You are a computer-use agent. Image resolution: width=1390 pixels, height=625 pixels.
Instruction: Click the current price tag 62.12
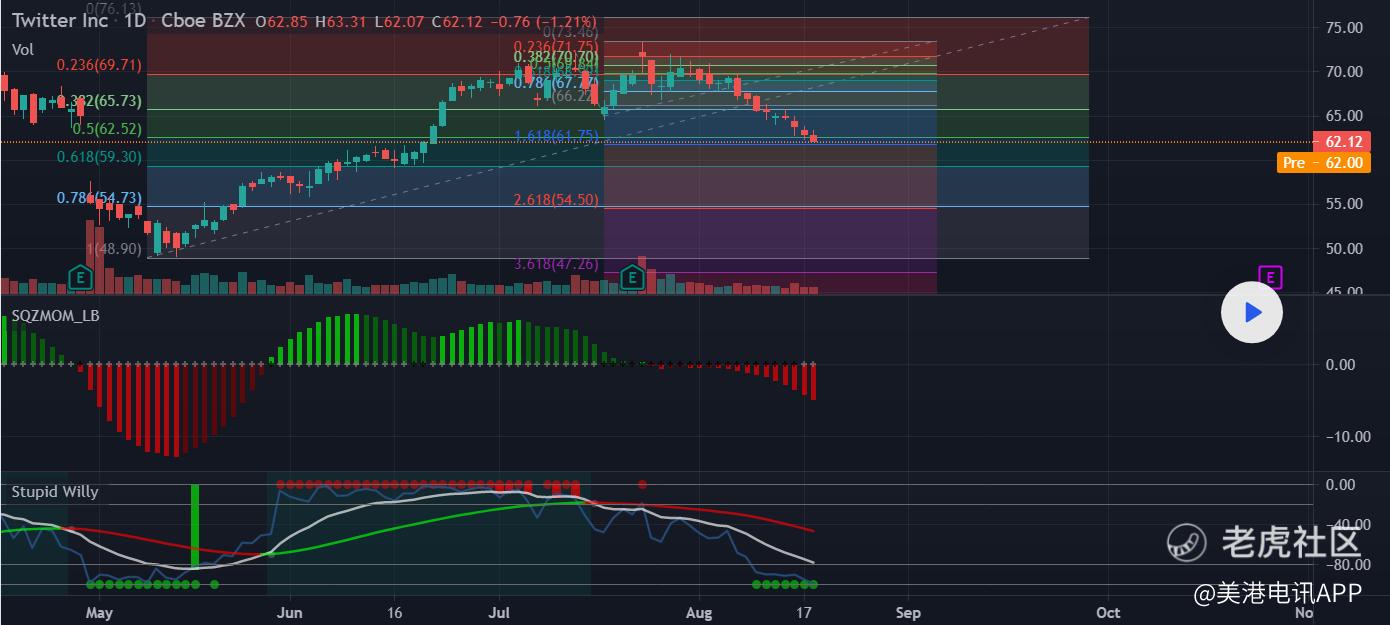(x=1342, y=142)
